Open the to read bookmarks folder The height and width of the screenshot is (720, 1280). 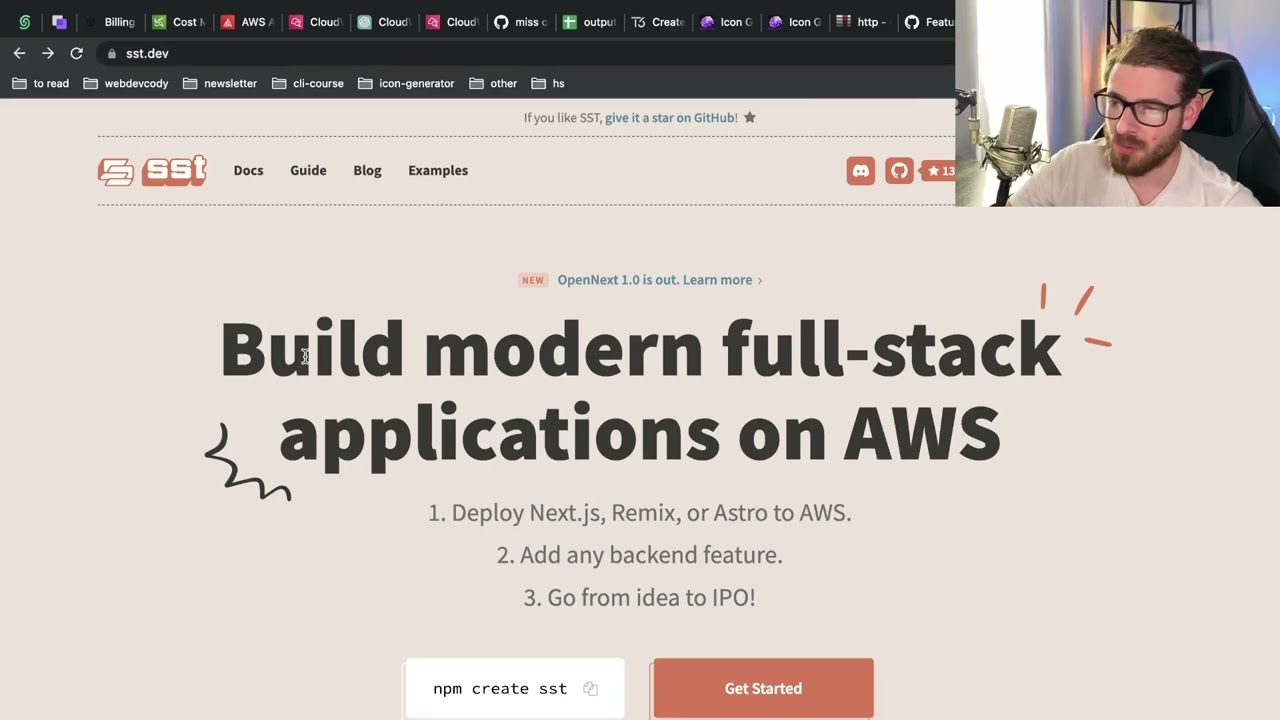(41, 83)
